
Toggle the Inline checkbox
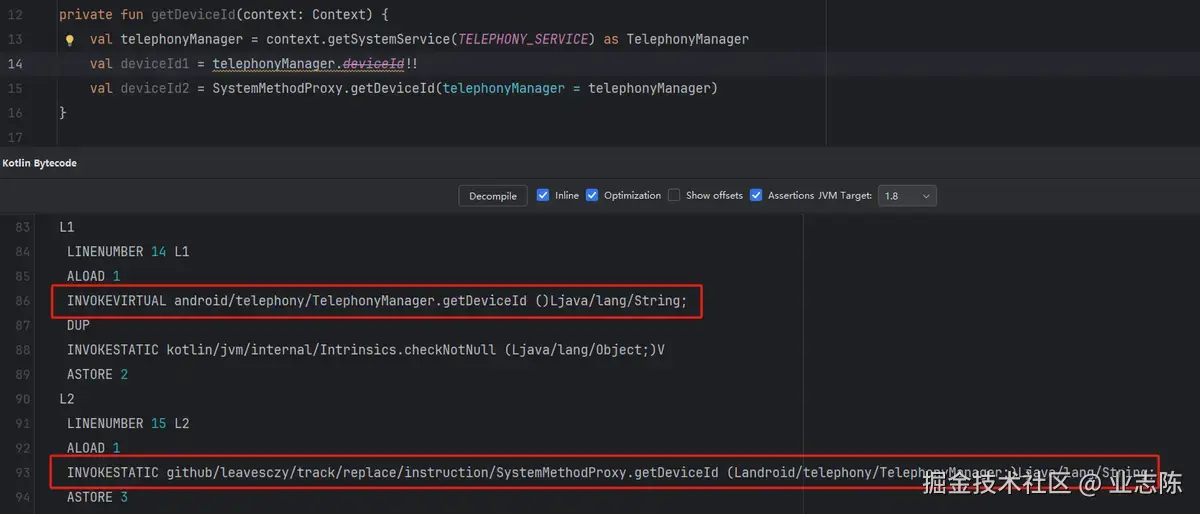pyautogui.click(x=543, y=195)
